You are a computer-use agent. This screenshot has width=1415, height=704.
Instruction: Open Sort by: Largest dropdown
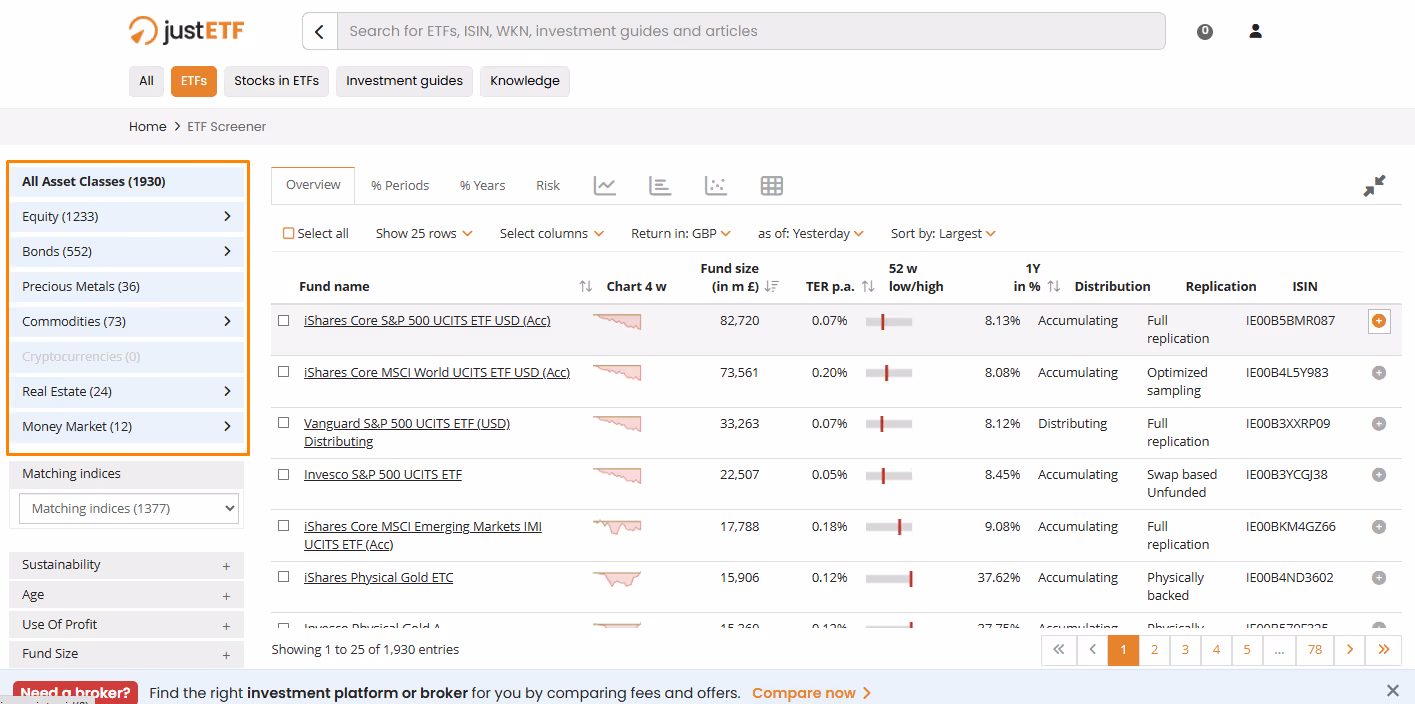(944, 233)
